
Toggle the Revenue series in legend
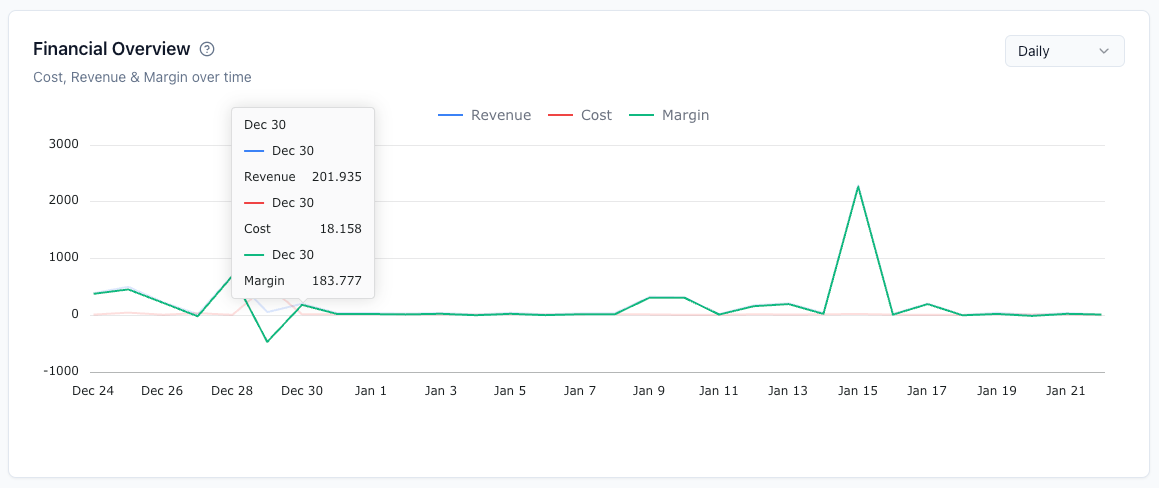click(x=485, y=115)
